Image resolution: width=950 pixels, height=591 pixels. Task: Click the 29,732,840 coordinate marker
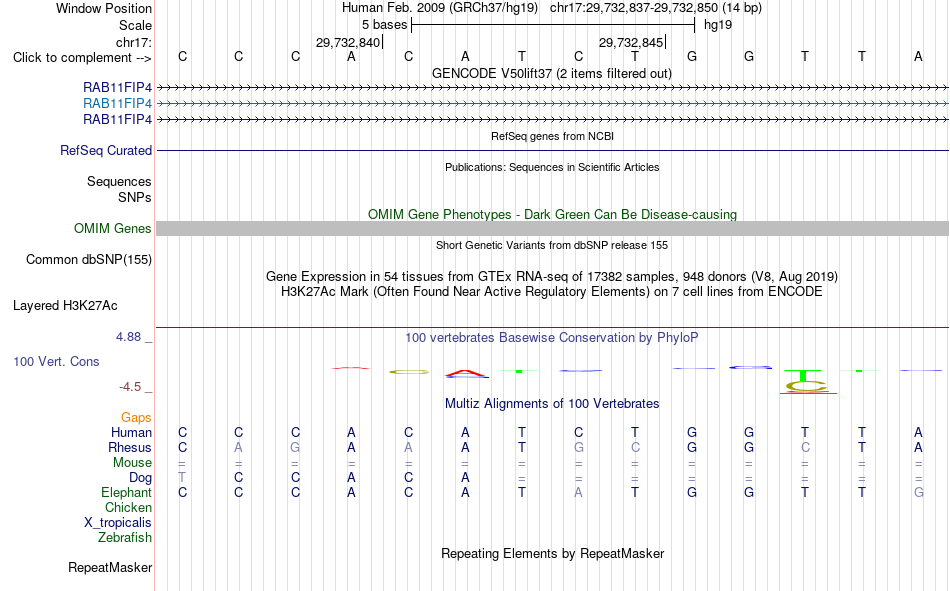348,42
